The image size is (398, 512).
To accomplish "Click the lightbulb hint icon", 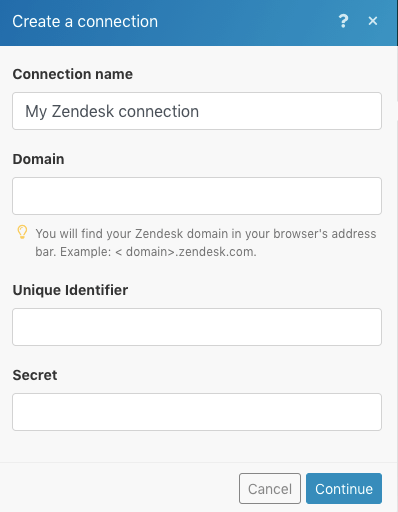I will 22,232.
